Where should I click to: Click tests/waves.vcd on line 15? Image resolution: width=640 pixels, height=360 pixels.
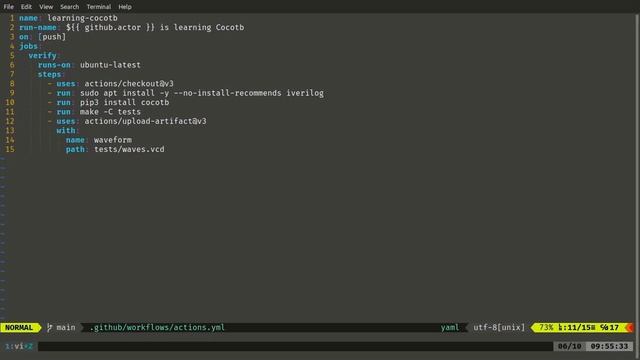(x=129, y=149)
